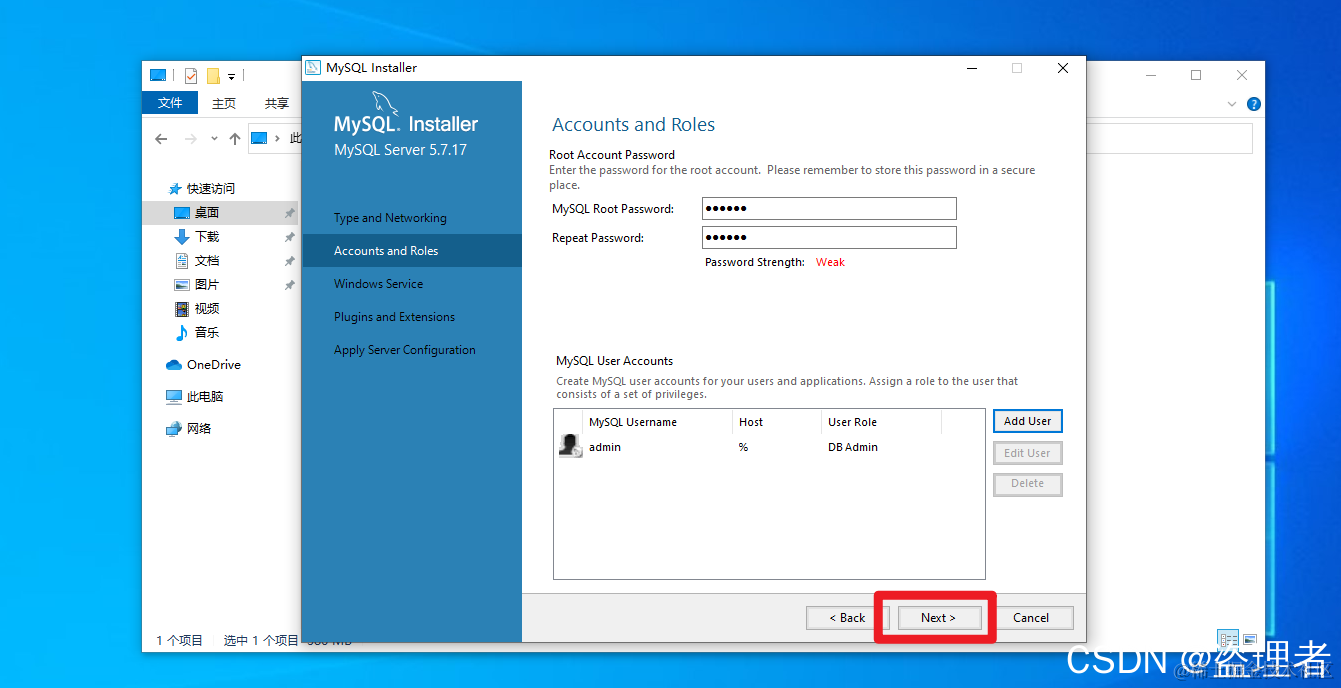The image size is (1341, 688).
Task: Open the Type and Networking step
Action: pyautogui.click(x=390, y=218)
